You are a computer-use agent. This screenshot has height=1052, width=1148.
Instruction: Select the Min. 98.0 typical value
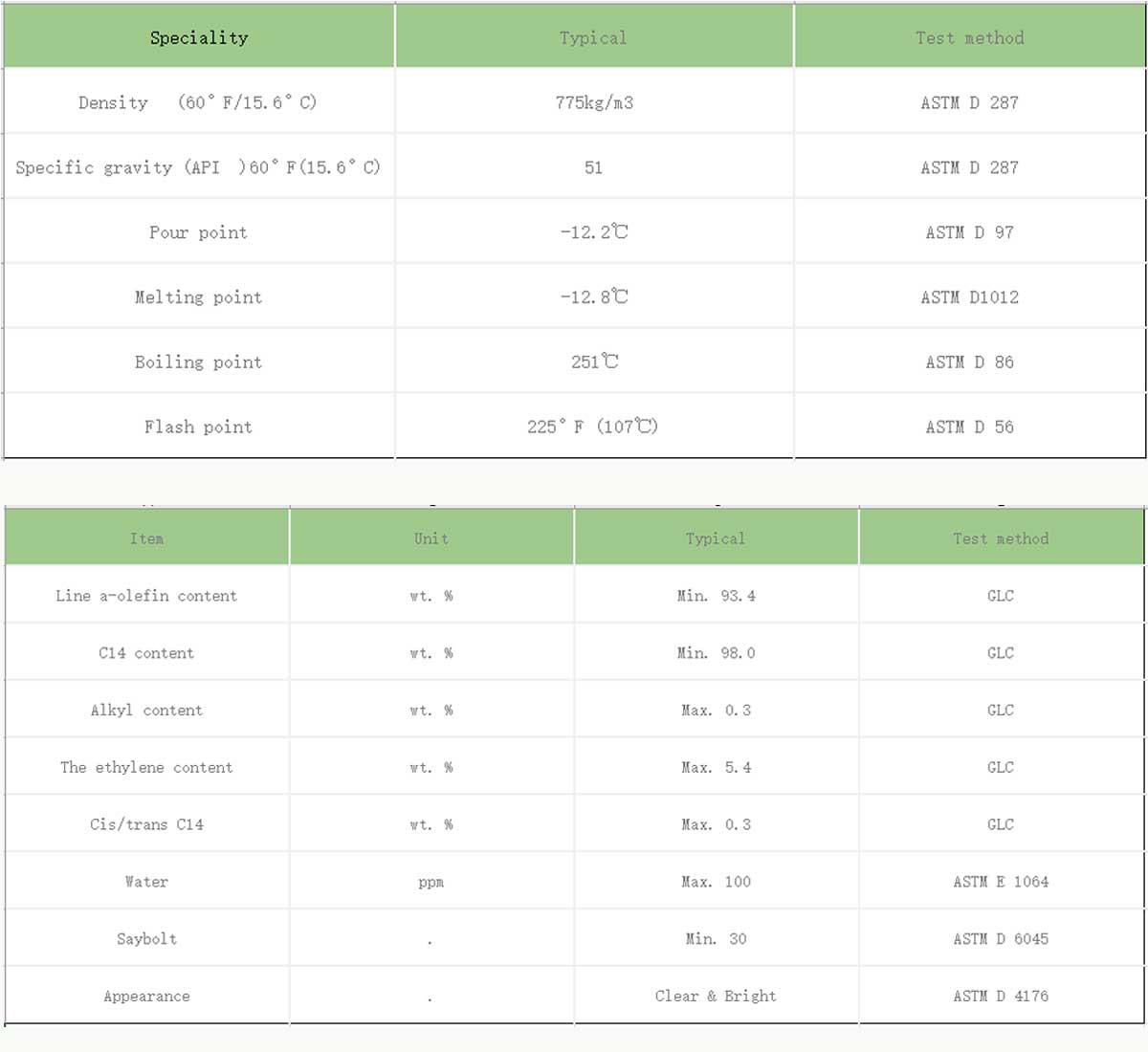pos(716,653)
